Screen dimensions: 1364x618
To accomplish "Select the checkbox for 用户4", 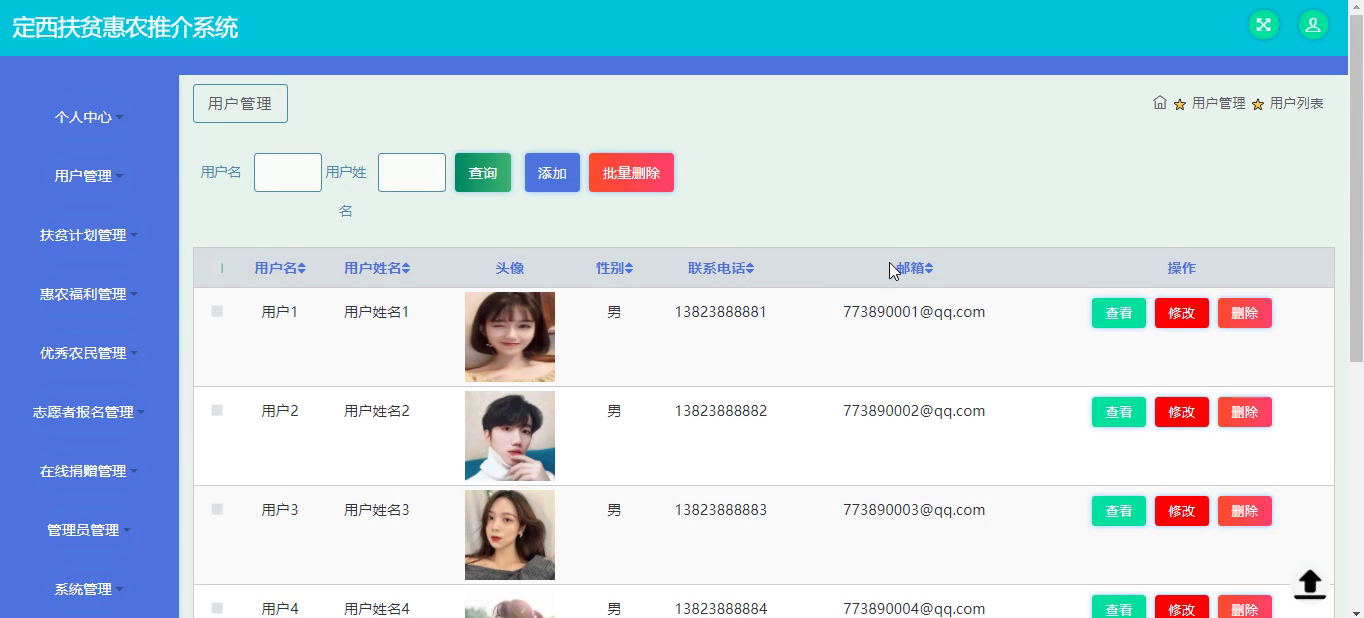I will (217, 608).
